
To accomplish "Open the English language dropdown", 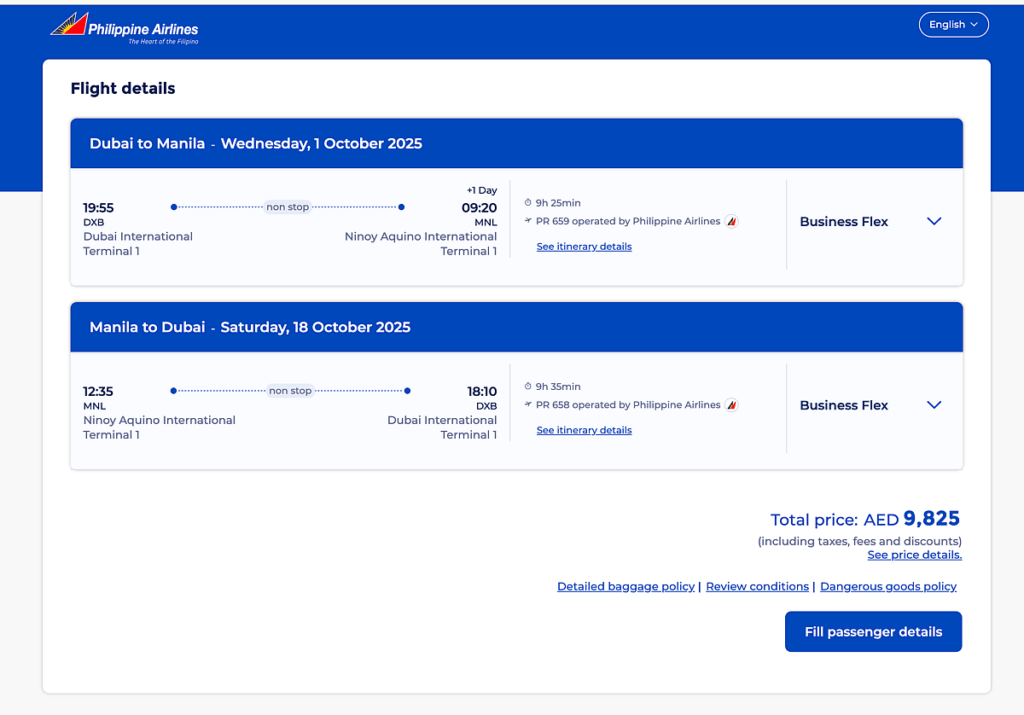I will coord(953,25).
